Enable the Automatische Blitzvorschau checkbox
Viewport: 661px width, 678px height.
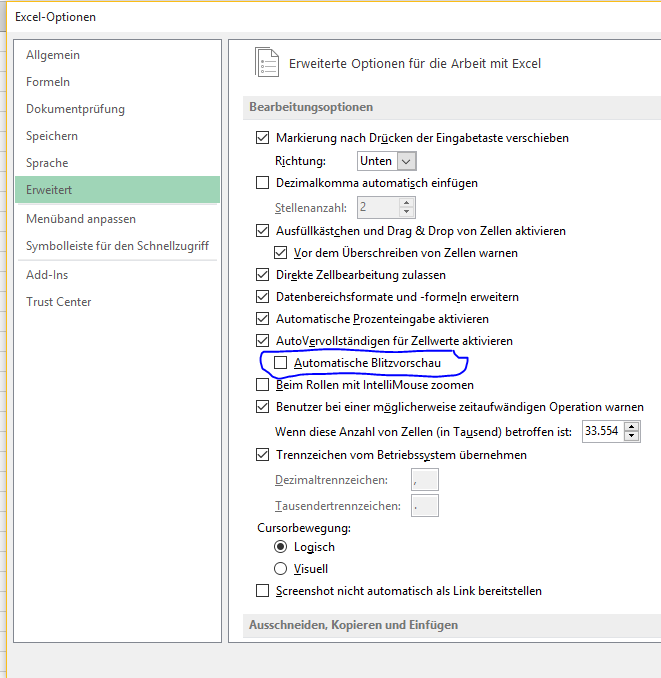coord(281,363)
